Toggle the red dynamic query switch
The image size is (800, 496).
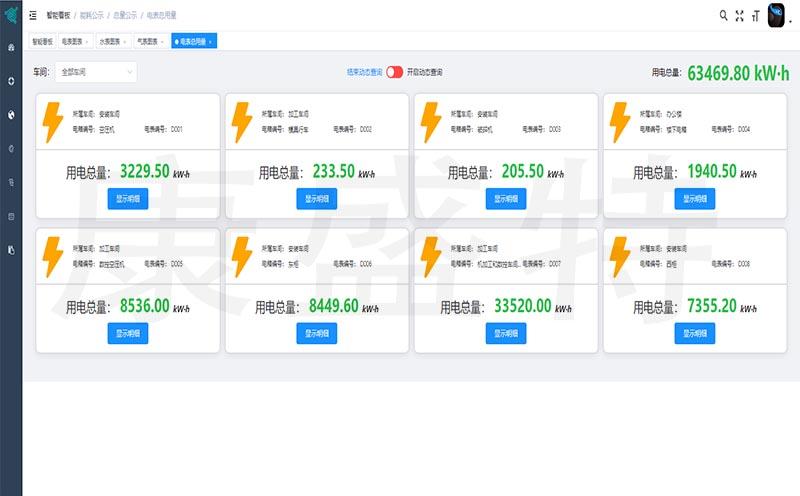(x=394, y=72)
